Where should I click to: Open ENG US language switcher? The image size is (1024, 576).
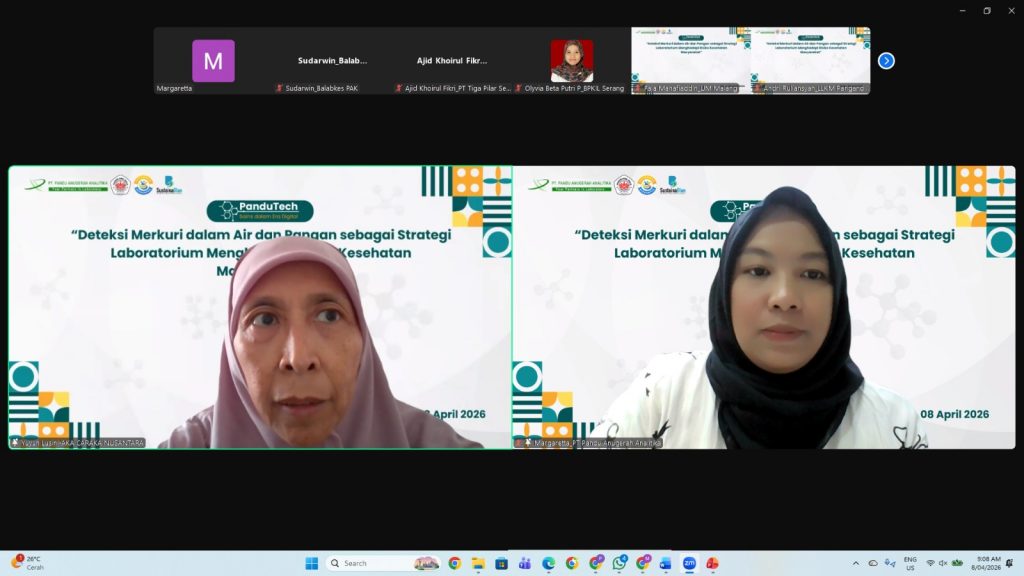pyautogui.click(x=910, y=563)
